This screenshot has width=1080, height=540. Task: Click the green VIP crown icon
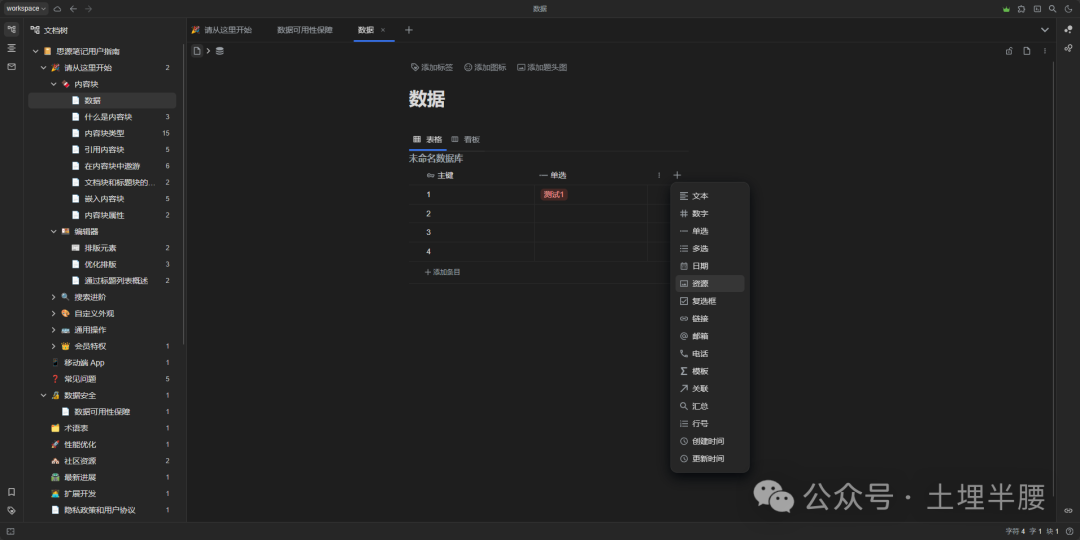[1006, 9]
